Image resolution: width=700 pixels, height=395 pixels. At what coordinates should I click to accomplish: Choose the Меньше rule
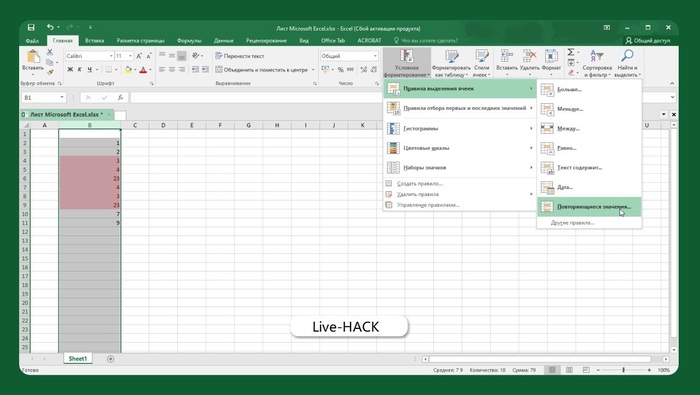coord(589,109)
